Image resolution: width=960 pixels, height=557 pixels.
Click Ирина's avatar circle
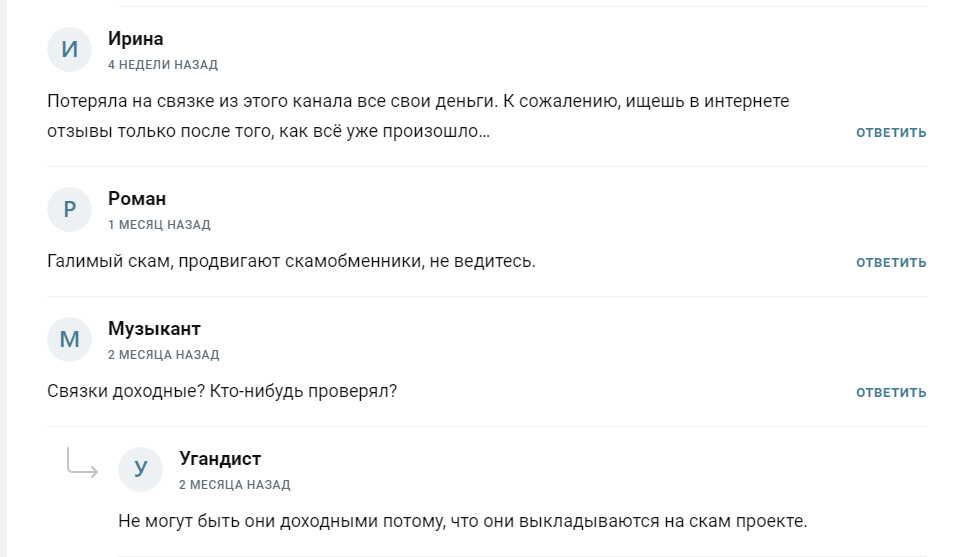69,50
